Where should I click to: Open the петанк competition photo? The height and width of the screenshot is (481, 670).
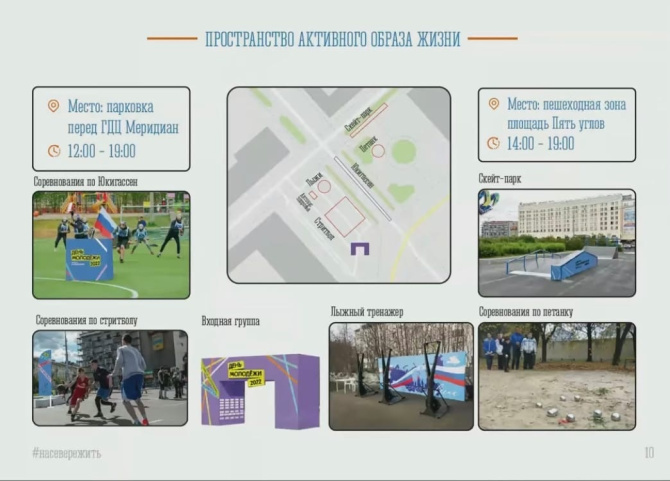tap(556, 376)
